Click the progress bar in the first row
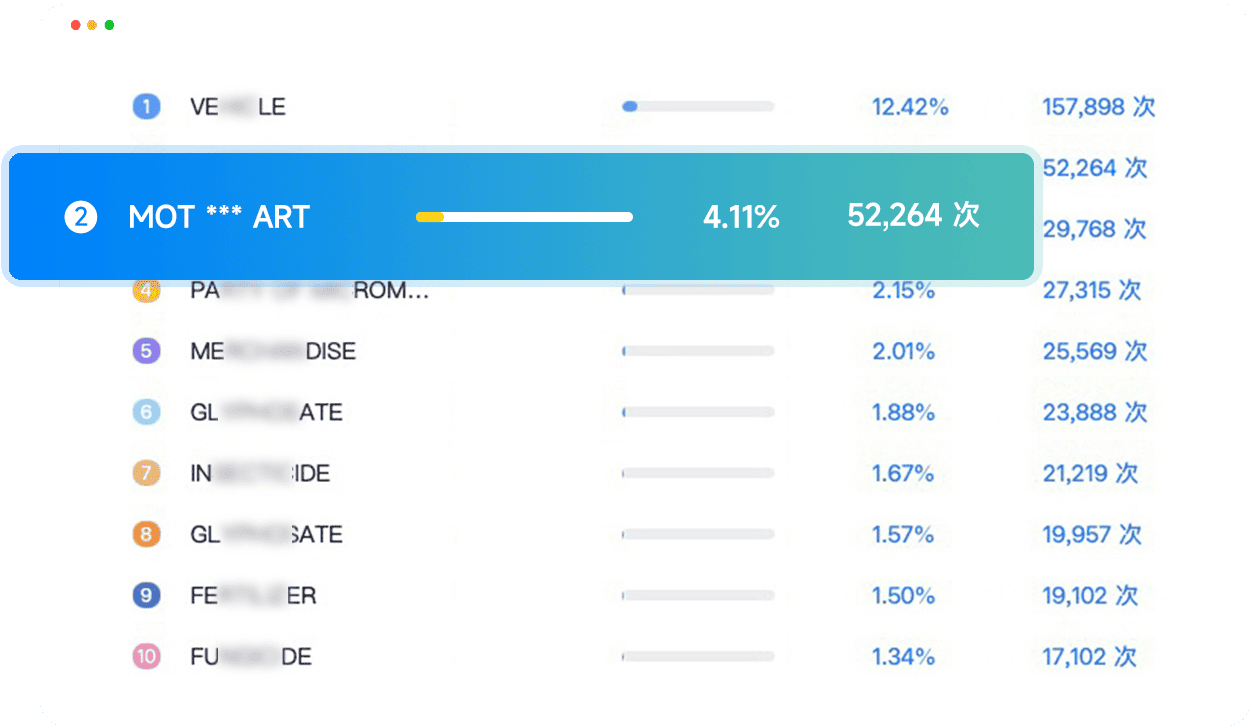Viewport: 1252px width, 728px height. [697, 106]
